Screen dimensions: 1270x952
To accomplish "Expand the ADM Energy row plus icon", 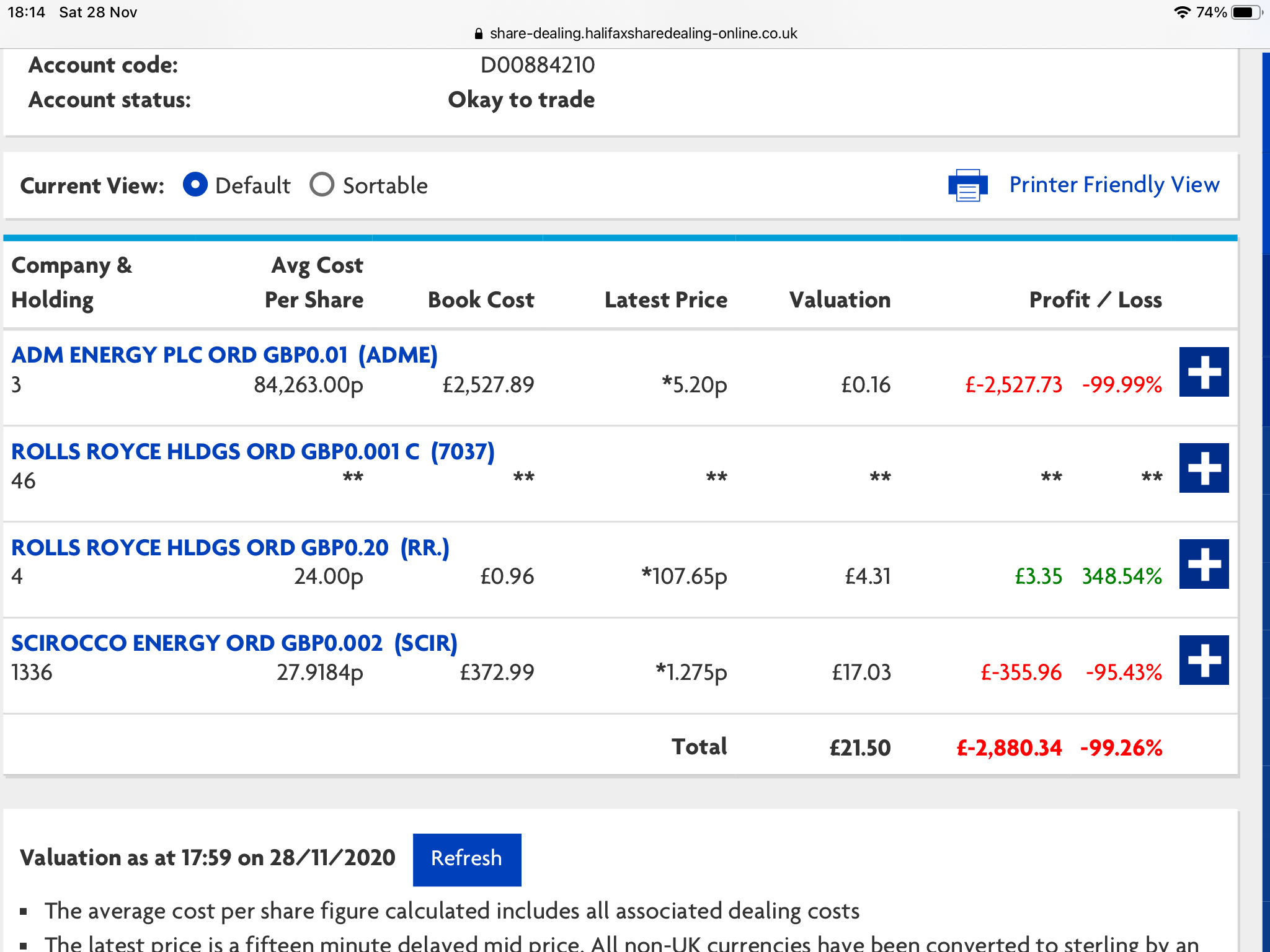I will click(1204, 372).
